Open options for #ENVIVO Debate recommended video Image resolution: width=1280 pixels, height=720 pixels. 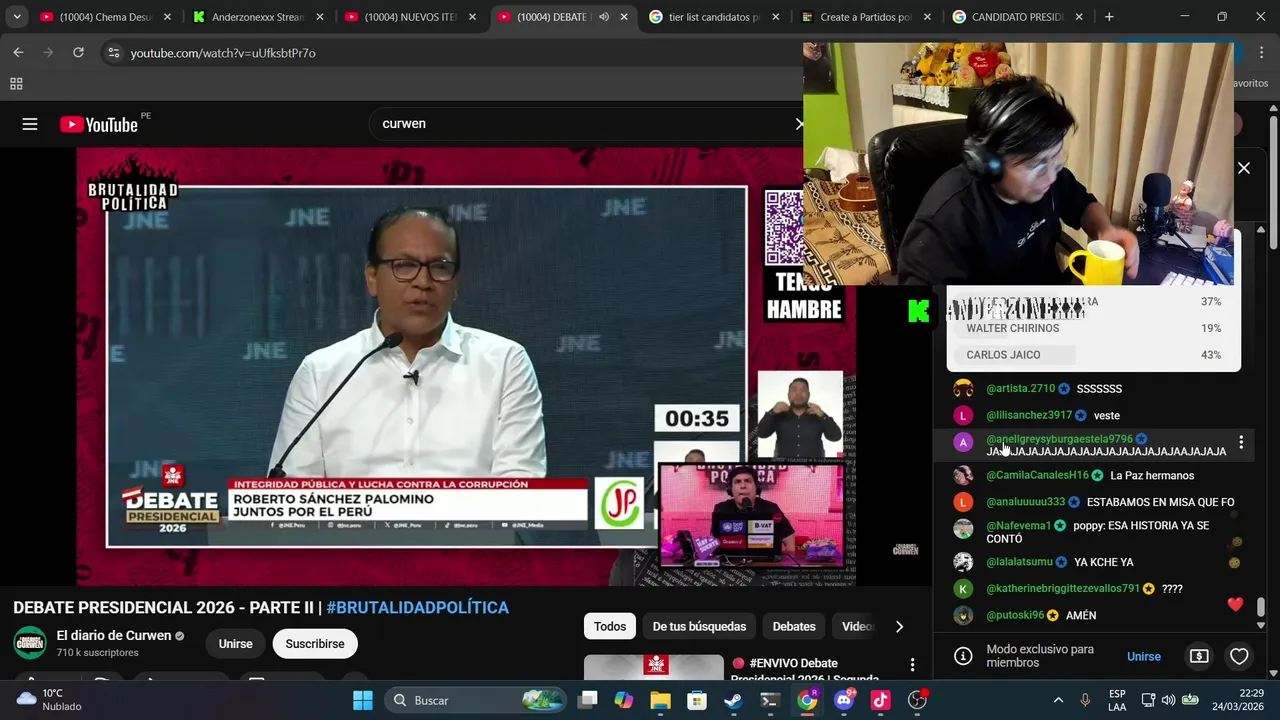pos(912,665)
